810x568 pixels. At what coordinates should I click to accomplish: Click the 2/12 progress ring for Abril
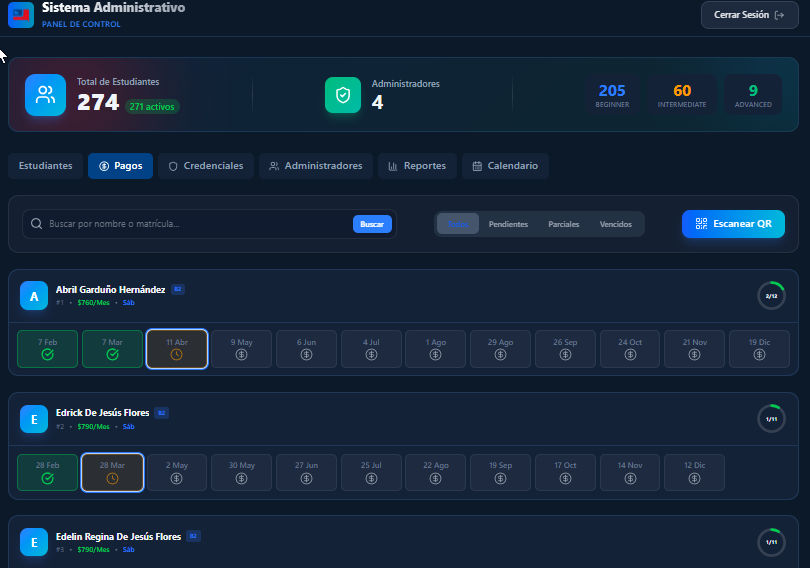click(x=771, y=296)
